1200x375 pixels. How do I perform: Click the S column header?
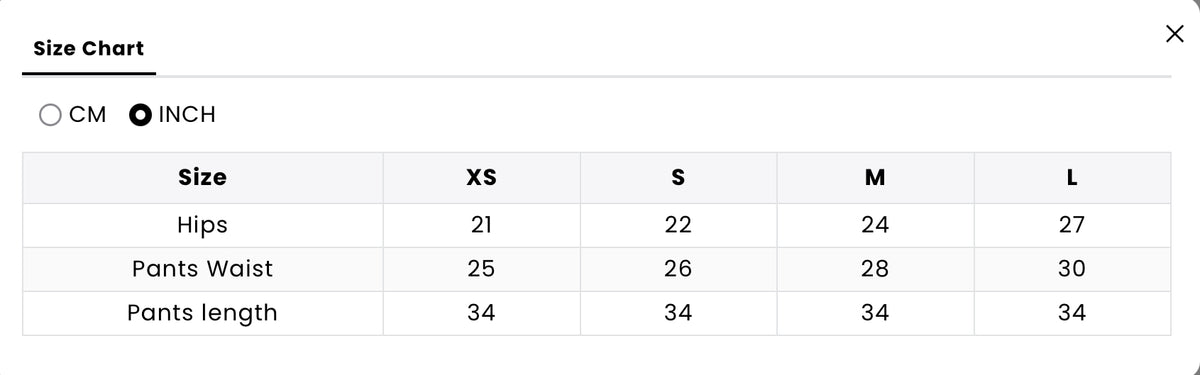[678, 178]
